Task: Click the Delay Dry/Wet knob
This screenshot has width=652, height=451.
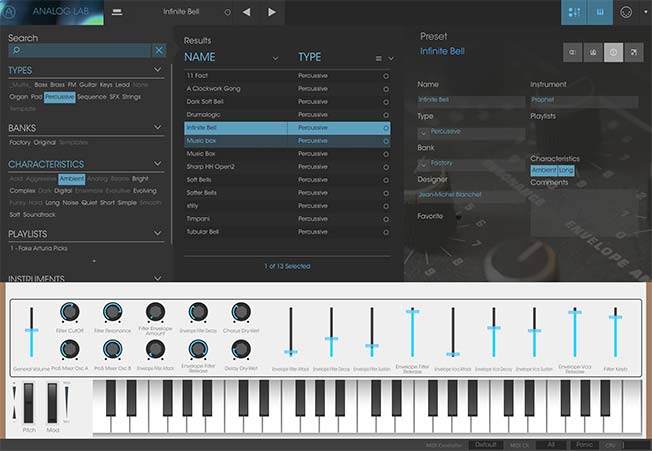Action: (x=241, y=350)
